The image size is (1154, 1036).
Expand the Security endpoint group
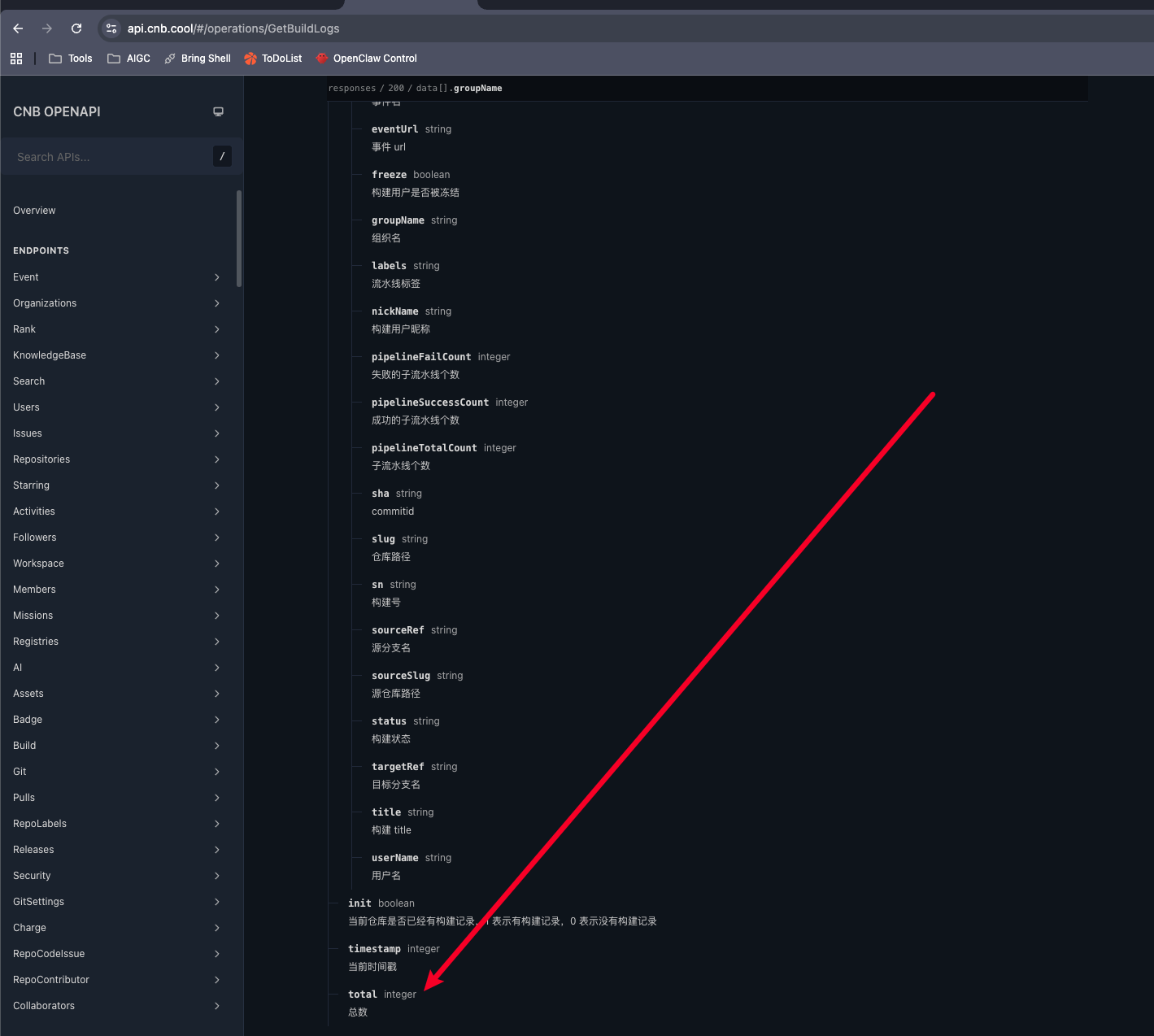(116, 876)
